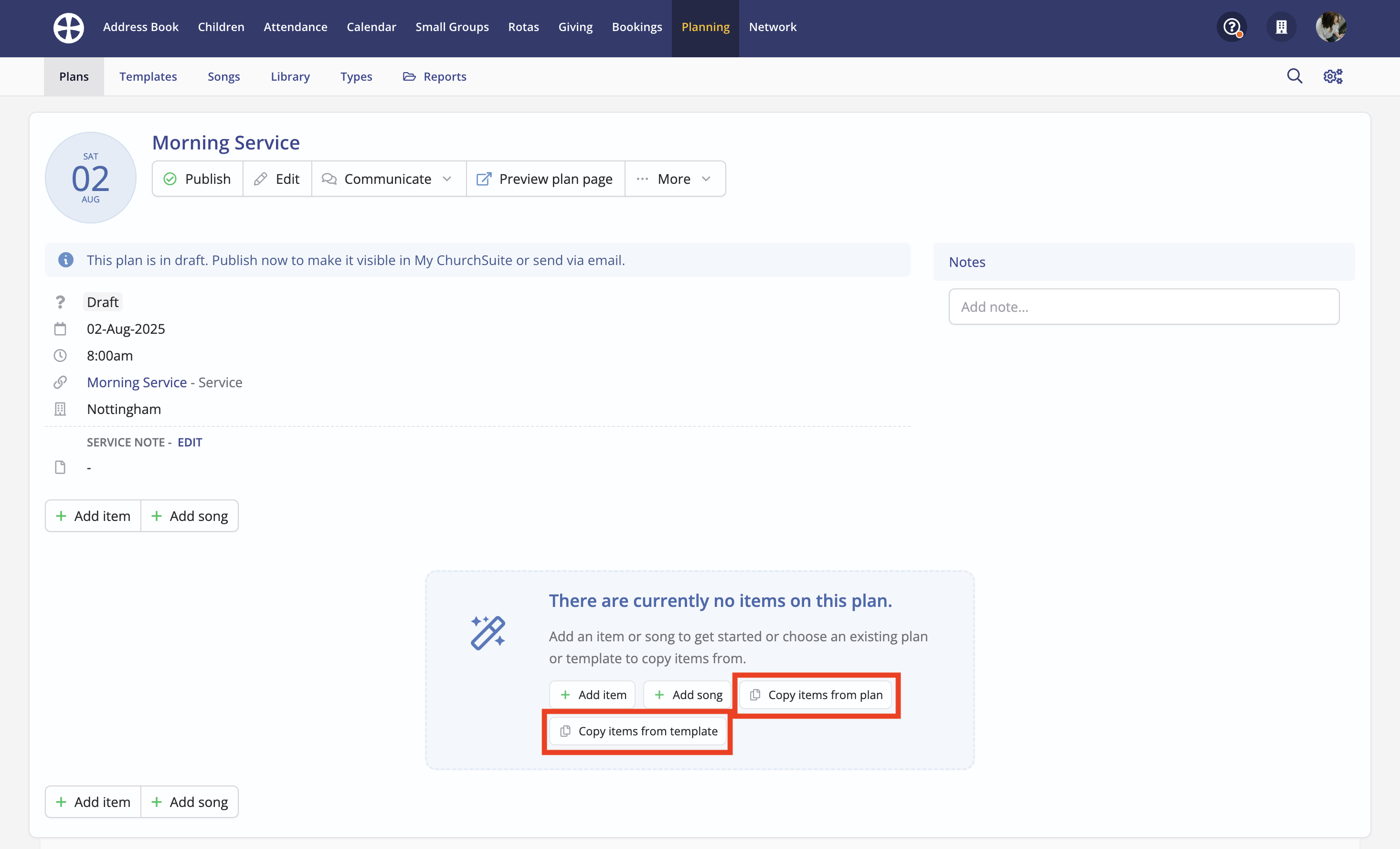Click EDIT next to Service Note

[x=190, y=442]
